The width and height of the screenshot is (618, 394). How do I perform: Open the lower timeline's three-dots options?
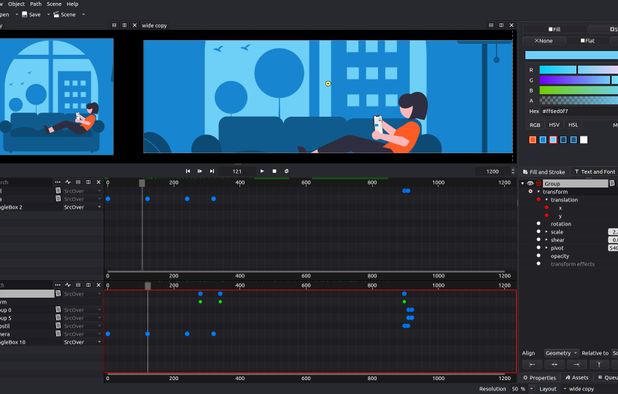(x=58, y=285)
